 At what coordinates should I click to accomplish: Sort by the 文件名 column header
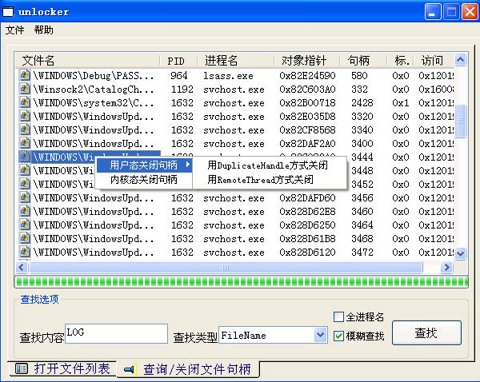(x=88, y=61)
